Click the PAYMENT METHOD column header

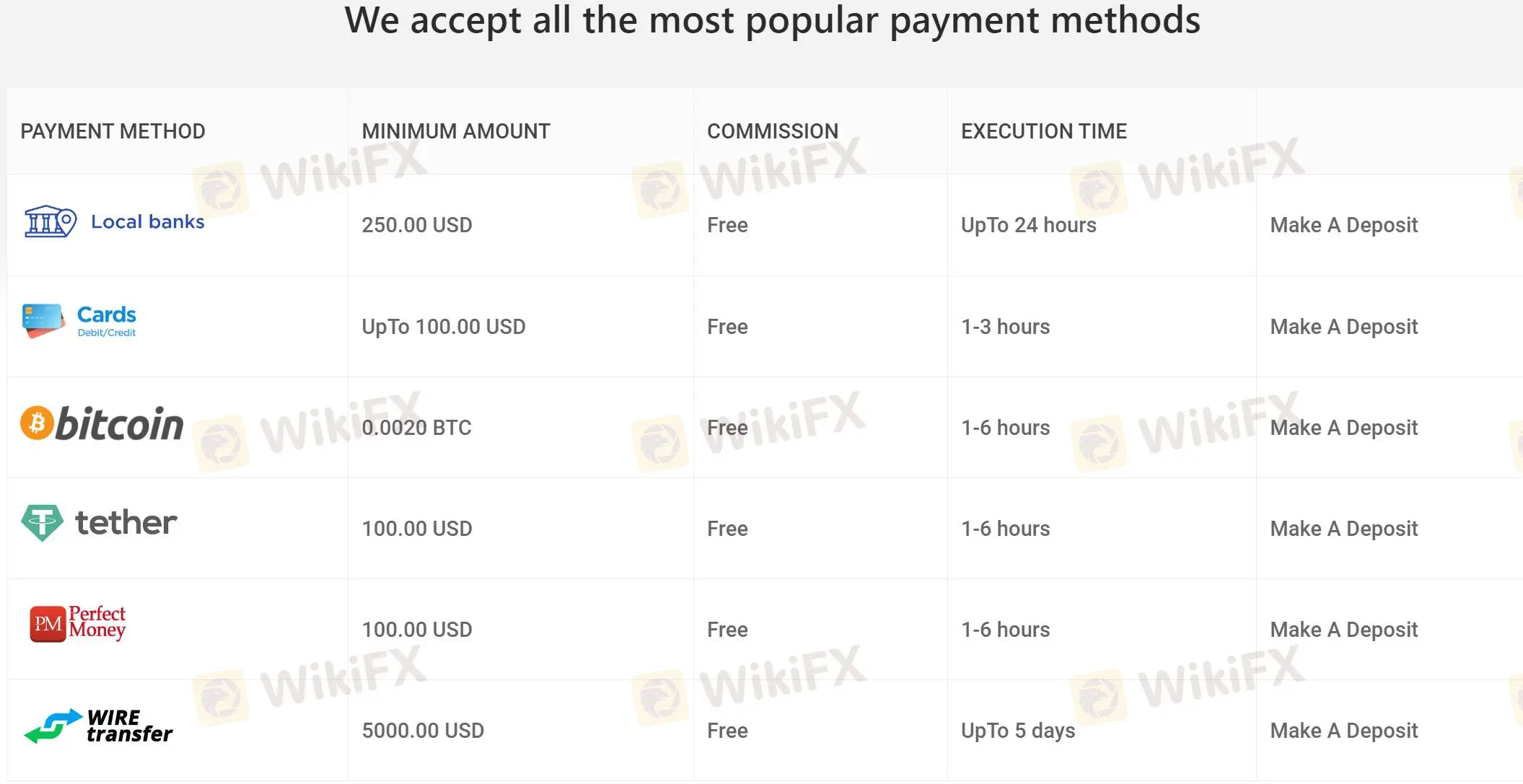coord(113,131)
